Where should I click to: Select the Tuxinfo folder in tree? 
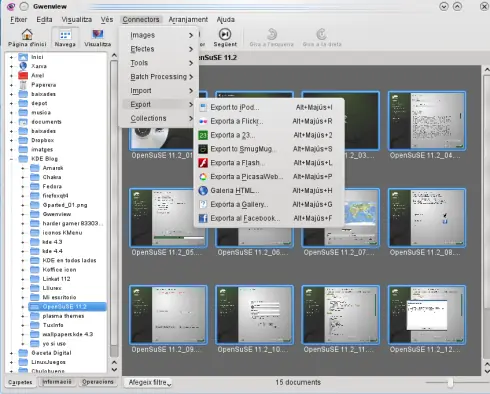tap(53, 325)
